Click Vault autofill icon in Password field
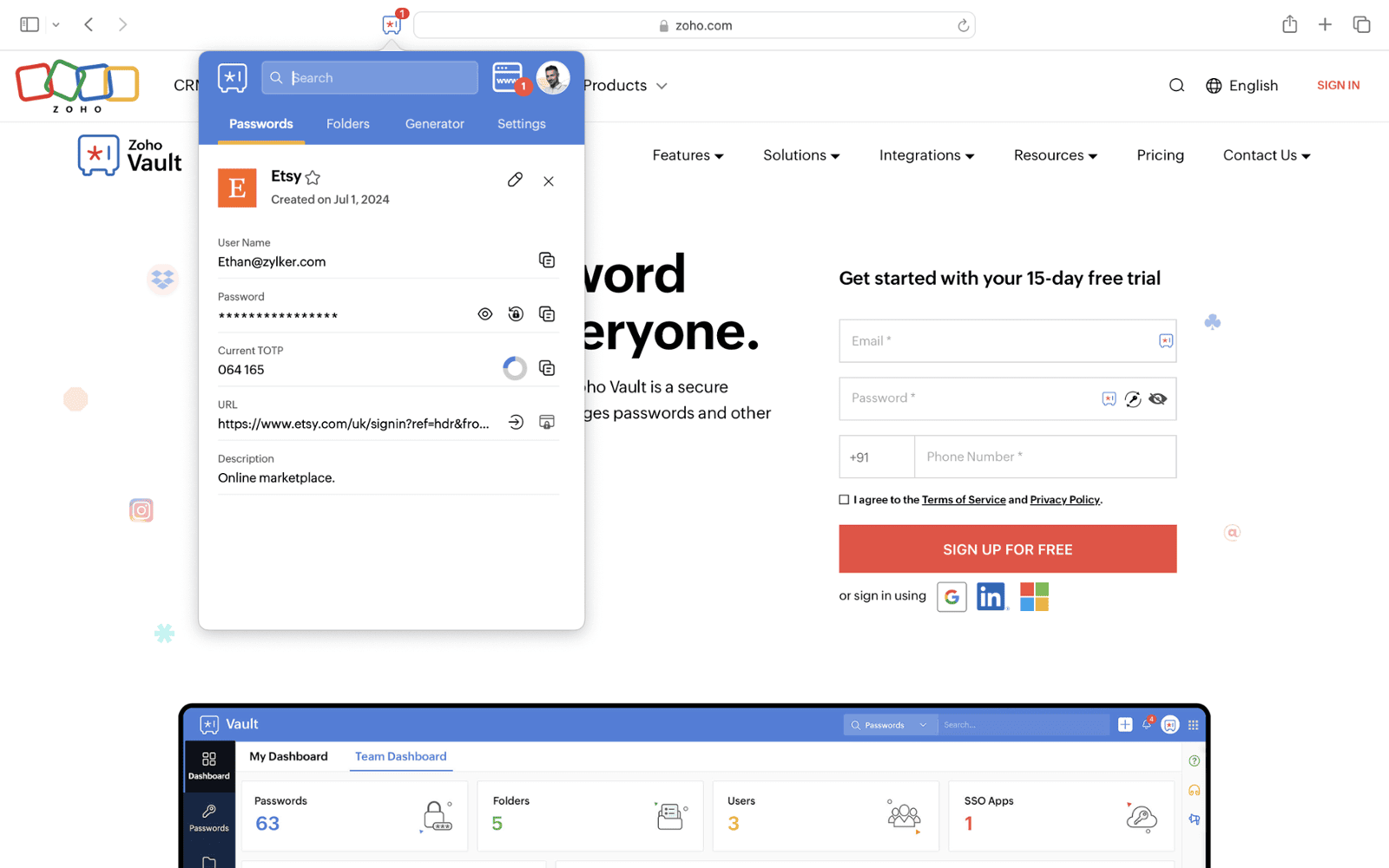The image size is (1389, 868). click(1109, 398)
